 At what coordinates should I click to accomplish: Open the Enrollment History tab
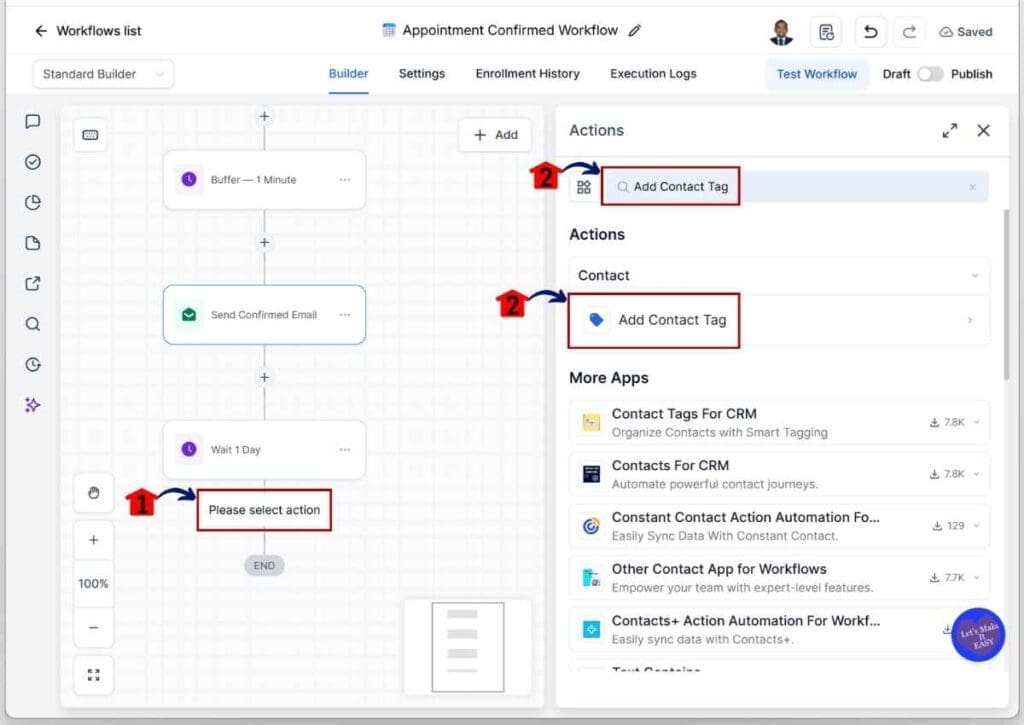[527, 74]
